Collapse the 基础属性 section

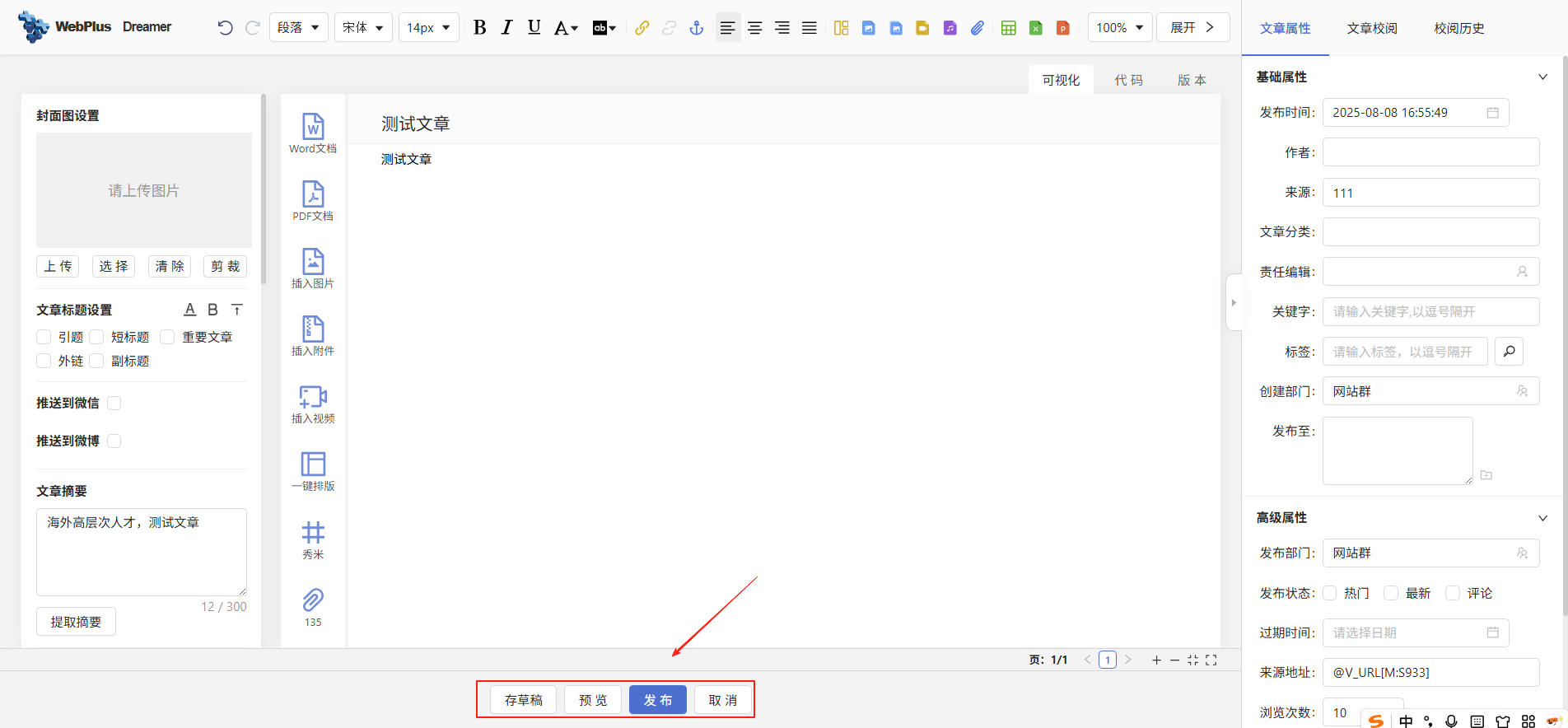click(1542, 77)
